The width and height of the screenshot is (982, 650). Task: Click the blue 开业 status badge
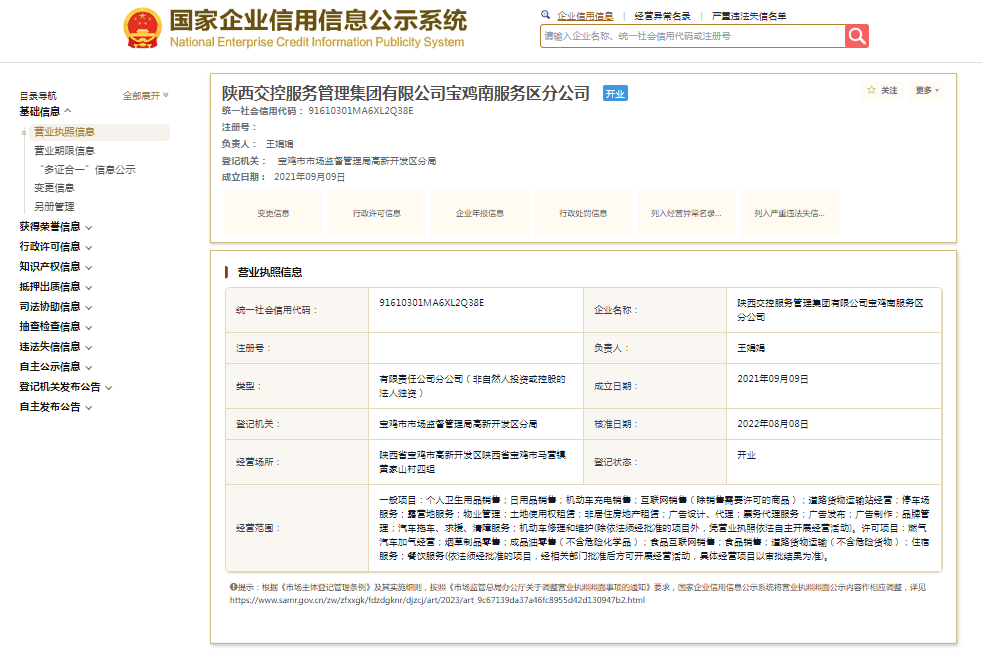(x=614, y=94)
